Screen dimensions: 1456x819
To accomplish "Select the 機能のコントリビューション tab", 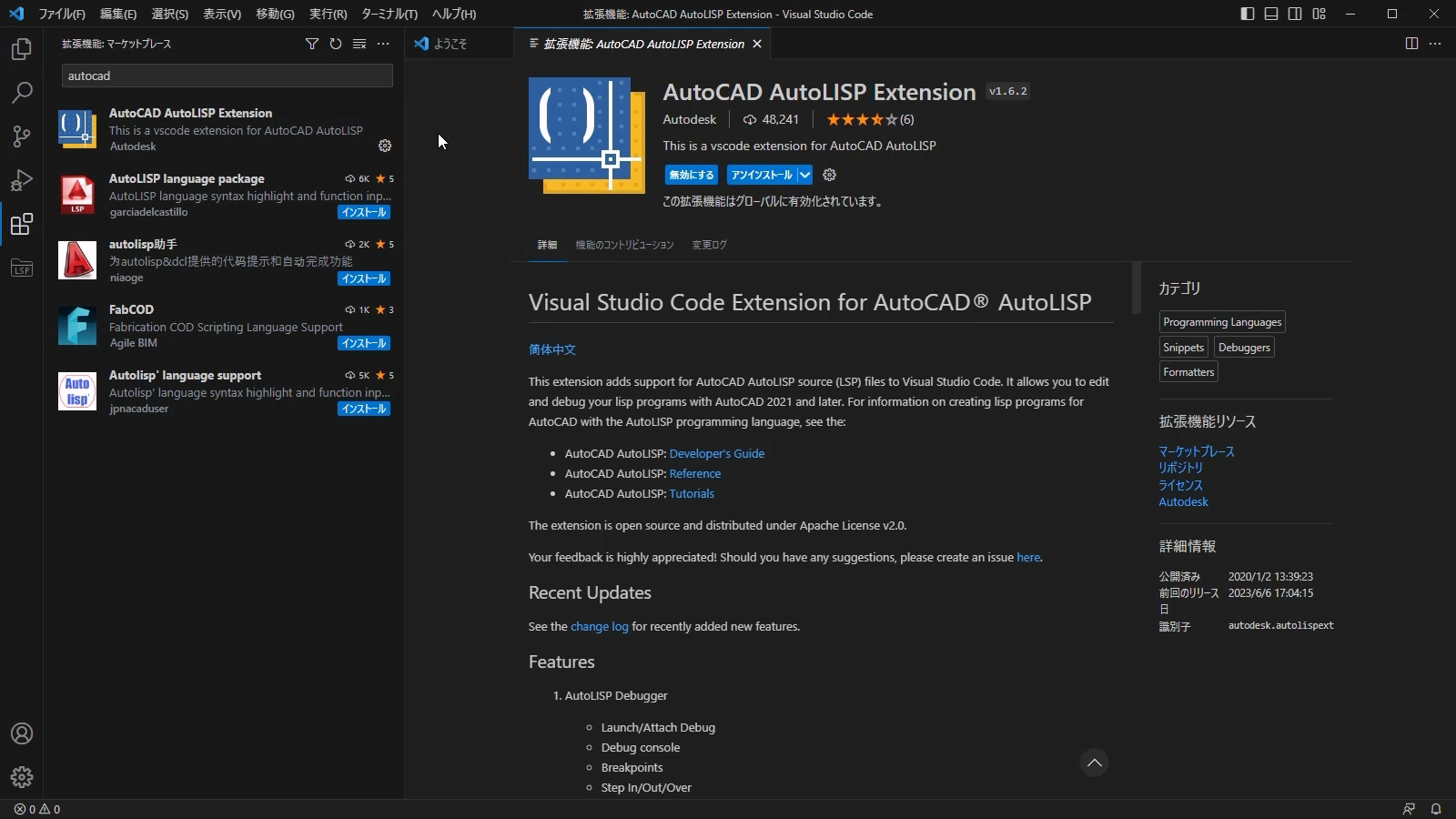I will coord(624,245).
